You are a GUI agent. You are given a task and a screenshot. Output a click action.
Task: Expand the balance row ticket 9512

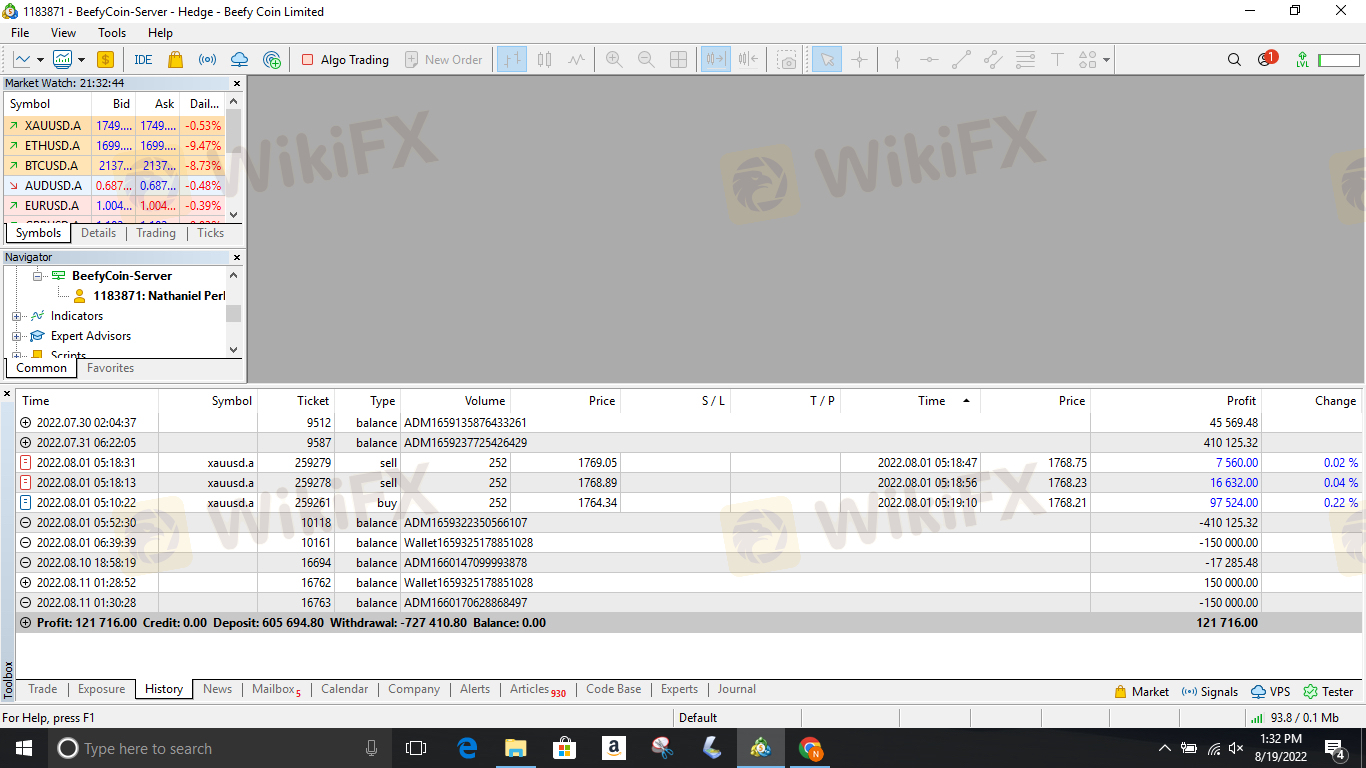tap(25, 423)
